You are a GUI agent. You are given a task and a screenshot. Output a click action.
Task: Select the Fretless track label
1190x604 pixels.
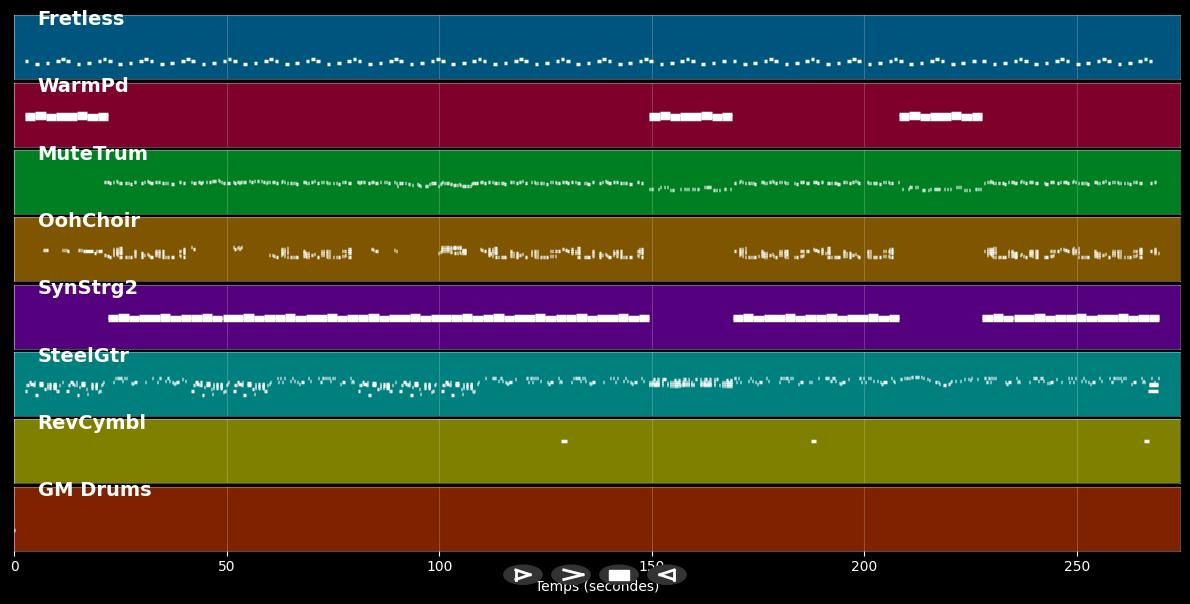(x=81, y=19)
